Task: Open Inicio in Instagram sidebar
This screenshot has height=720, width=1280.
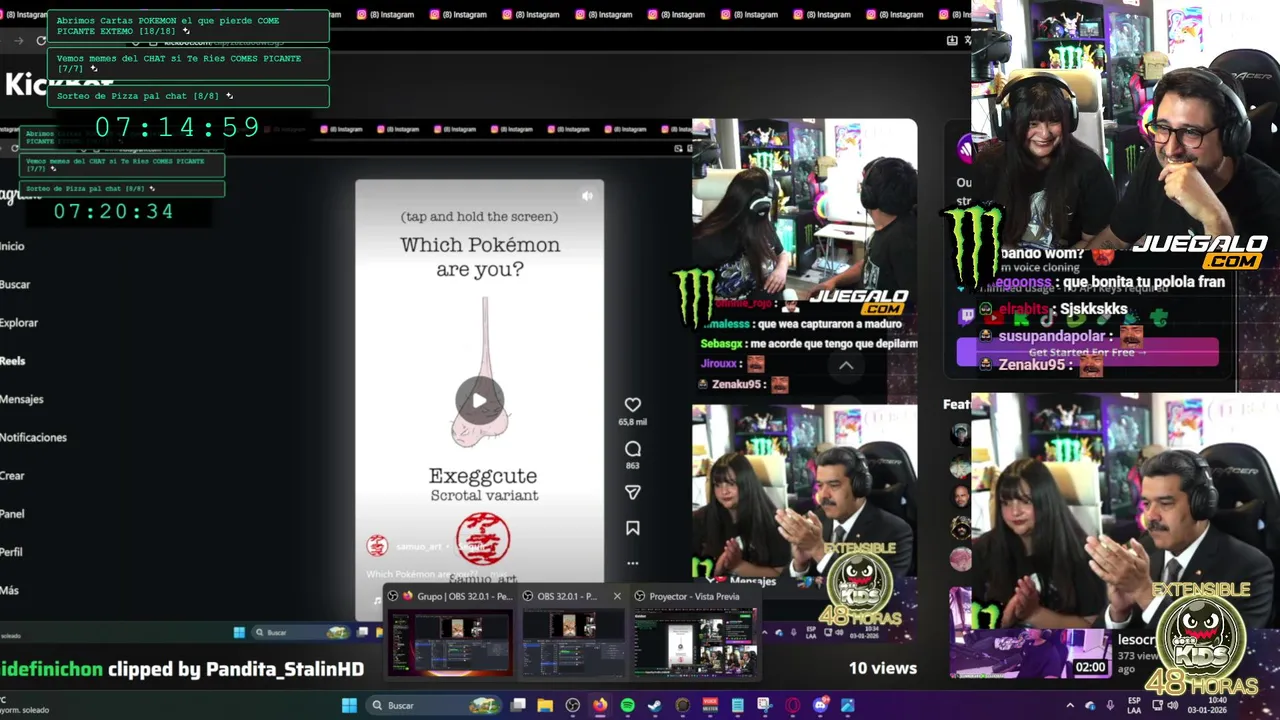Action: click(12, 246)
